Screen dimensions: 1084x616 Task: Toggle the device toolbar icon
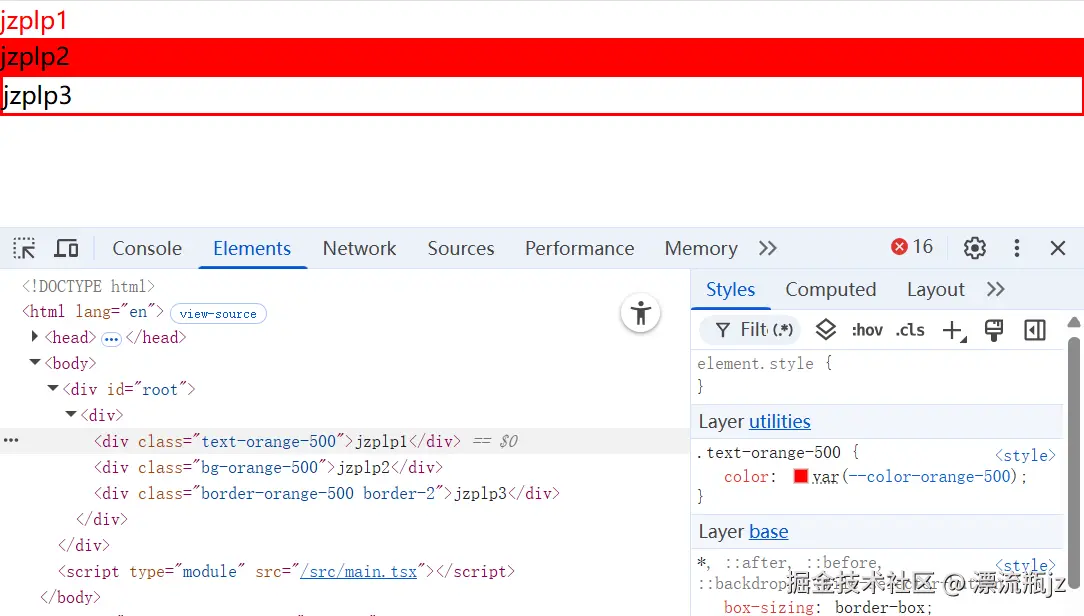point(66,248)
